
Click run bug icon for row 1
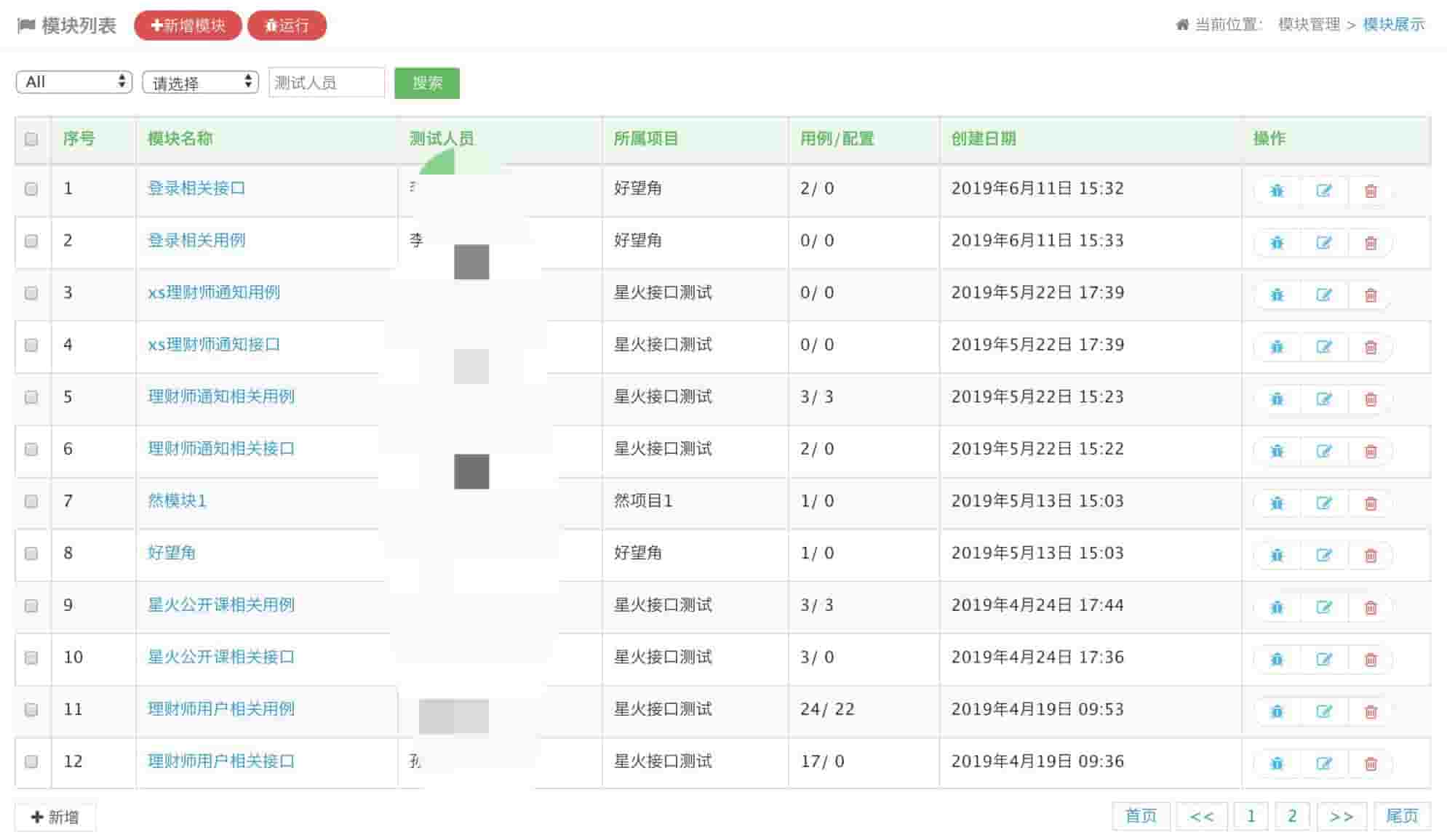tap(1277, 191)
